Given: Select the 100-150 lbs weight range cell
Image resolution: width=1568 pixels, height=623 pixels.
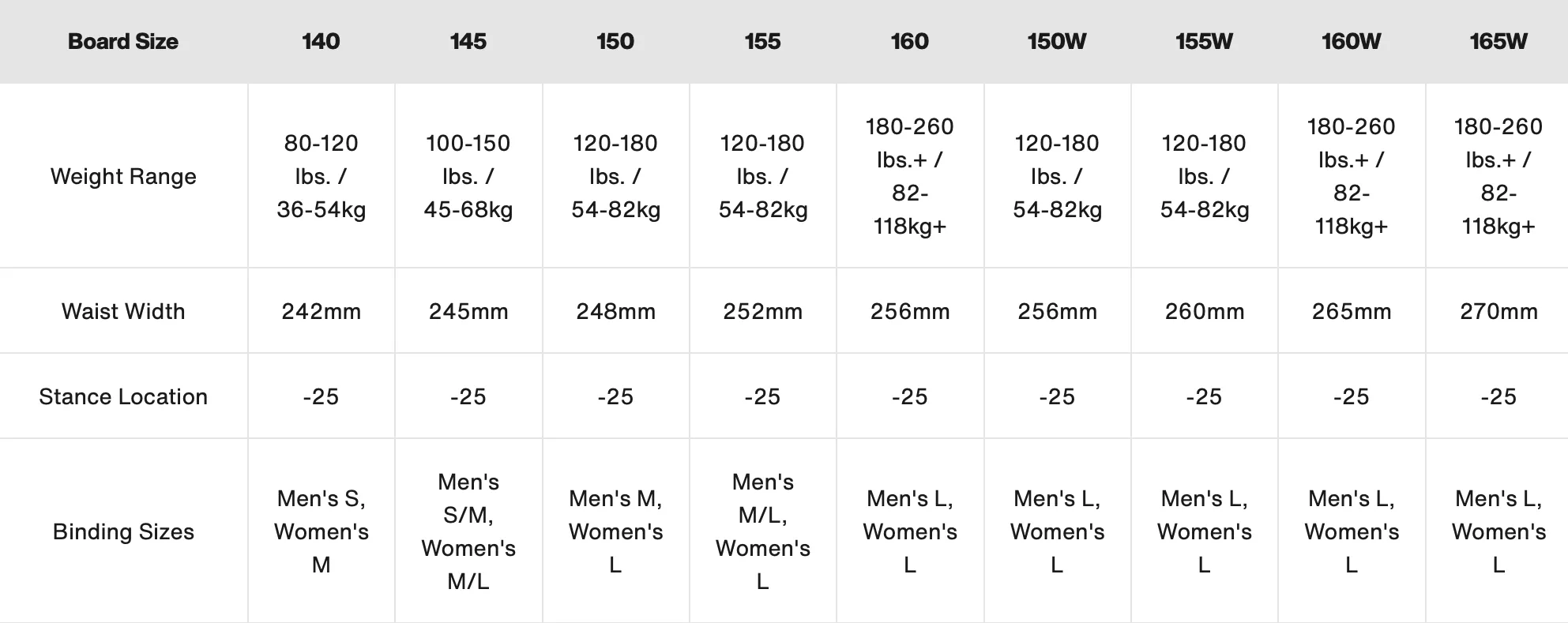Looking at the screenshot, I should point(468,176).
